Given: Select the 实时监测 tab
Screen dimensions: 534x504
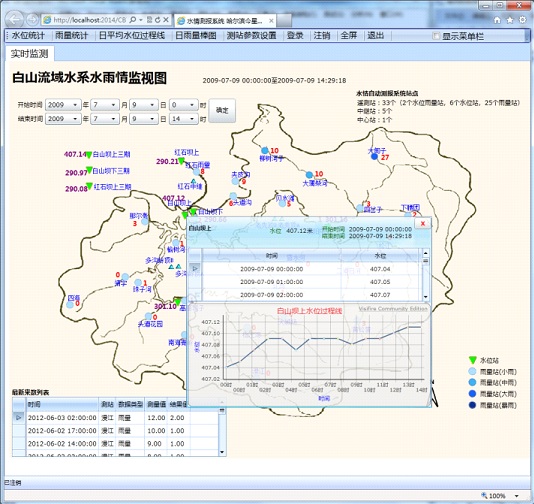Looking at the screenshot, I should click(29, 54).
